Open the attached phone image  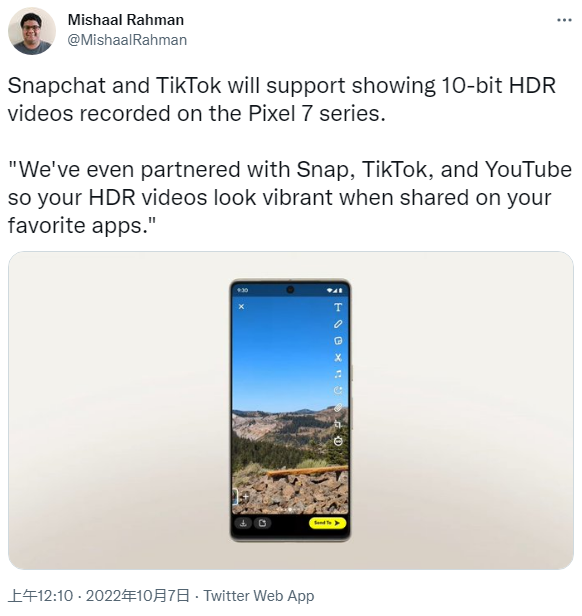click(x=291, y=410)
